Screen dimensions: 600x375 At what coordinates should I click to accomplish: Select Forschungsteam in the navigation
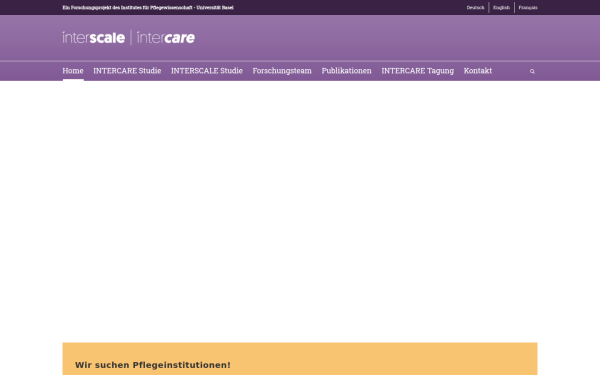coord(282,71)
